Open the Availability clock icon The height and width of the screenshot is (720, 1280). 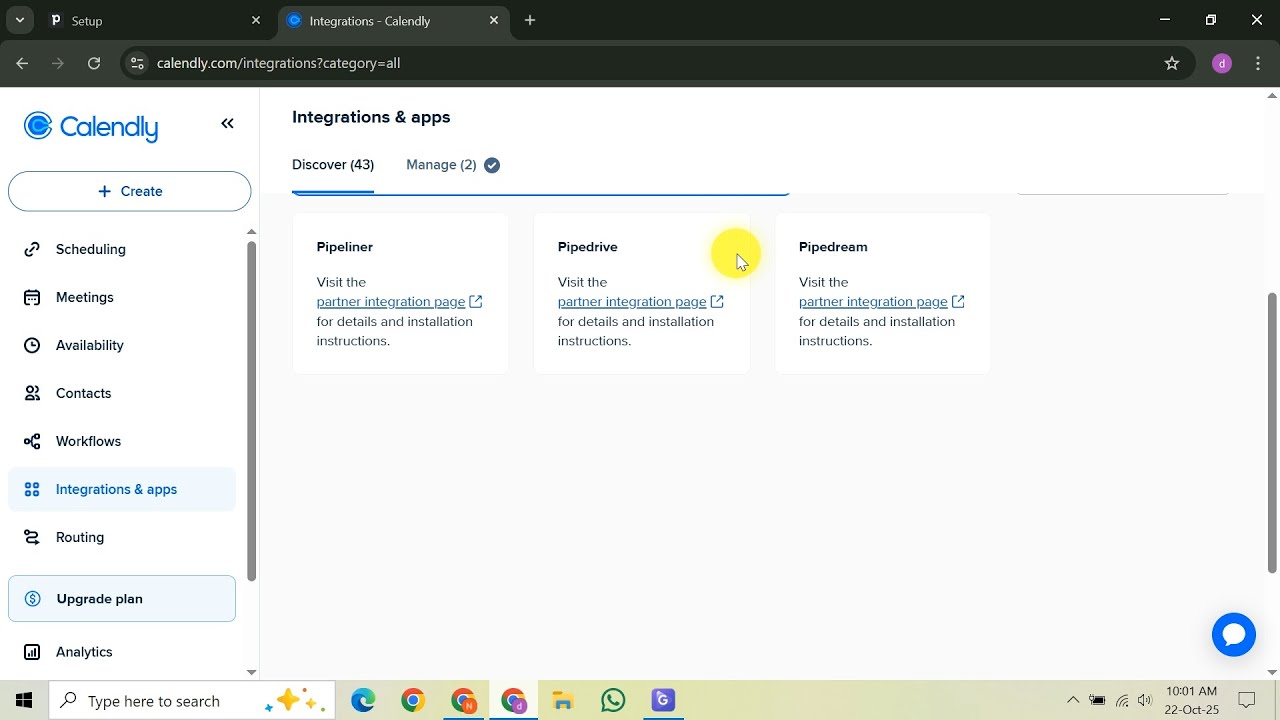pyautogui.click(x=32, y=345)
